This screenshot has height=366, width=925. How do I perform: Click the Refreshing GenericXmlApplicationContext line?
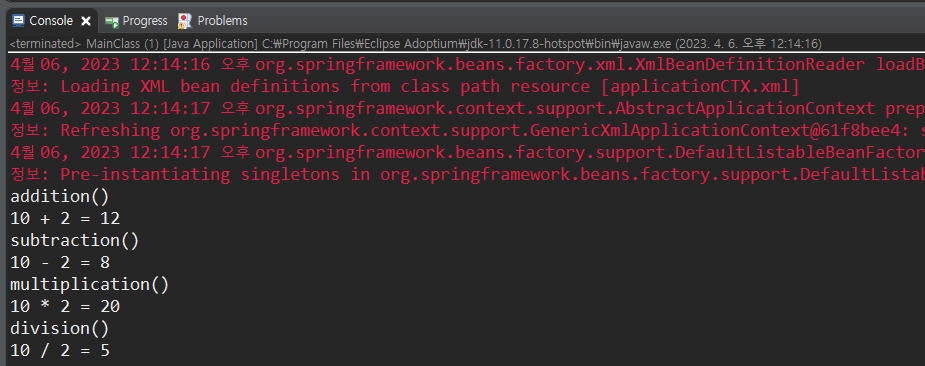click(x=467, y=130)
